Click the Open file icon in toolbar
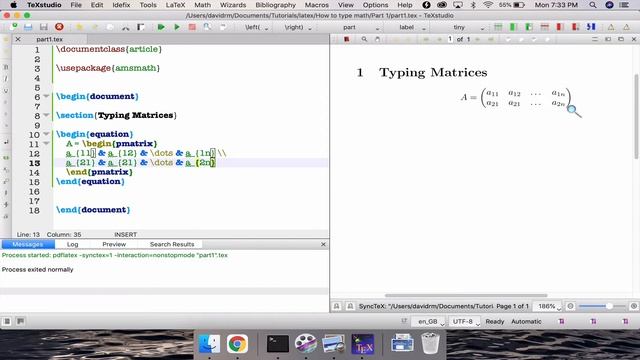This screenshot has height=360, width=640. (x=28, y=27)
